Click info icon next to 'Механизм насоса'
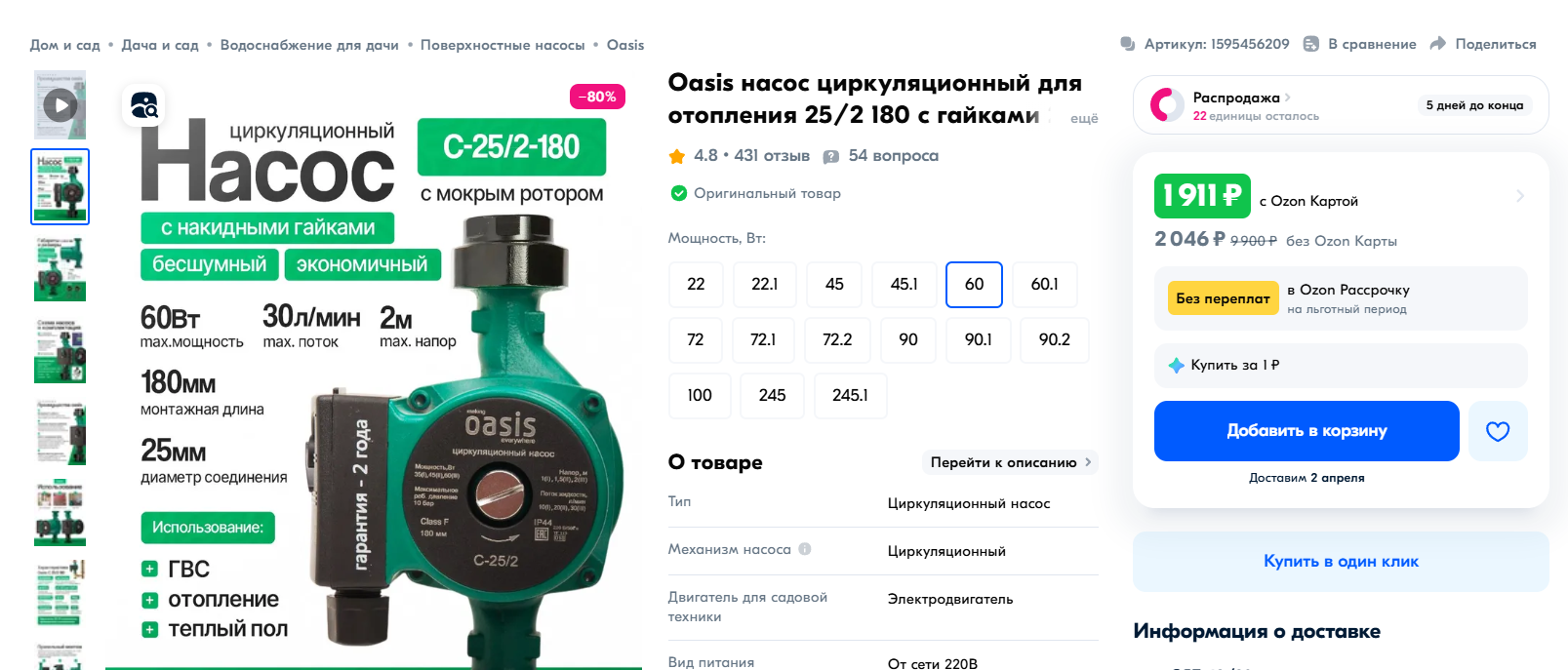 coord(805,549)
